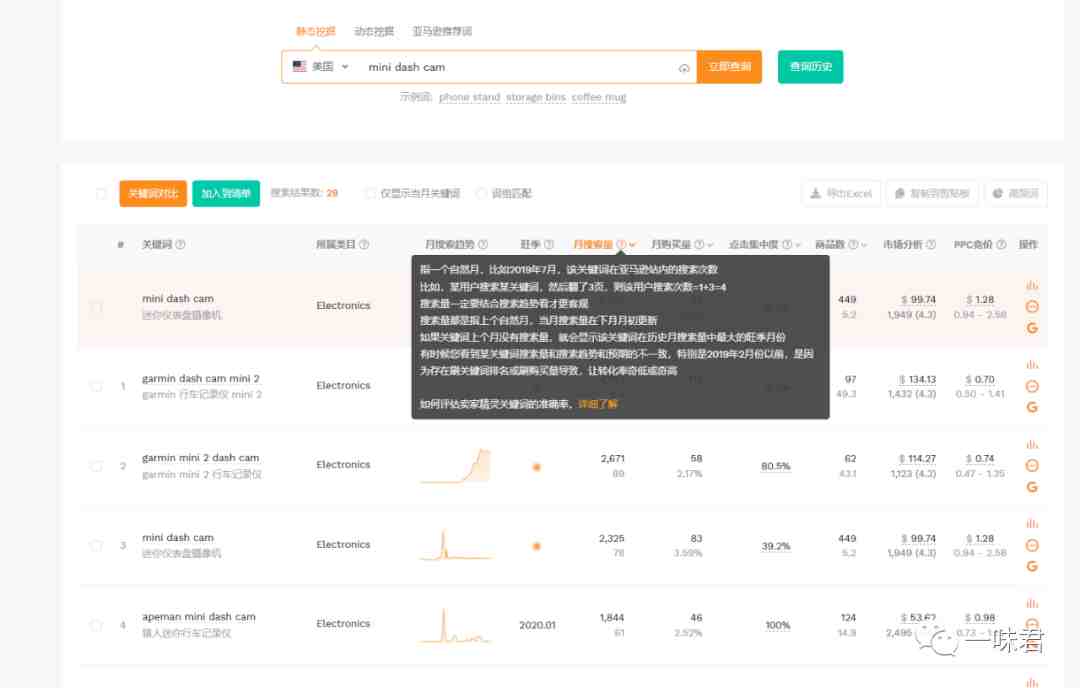Switch to the 动态挖掘 tab
Image resolution: width=1080 pixels, height=688 pixels.
pos(374,31)
